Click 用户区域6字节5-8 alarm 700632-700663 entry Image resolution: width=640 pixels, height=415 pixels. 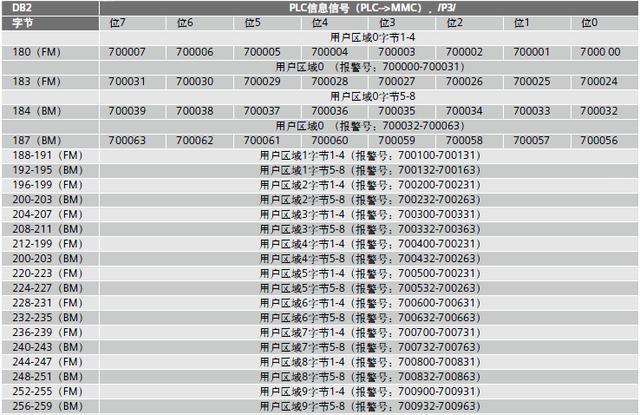coord(370,317)
